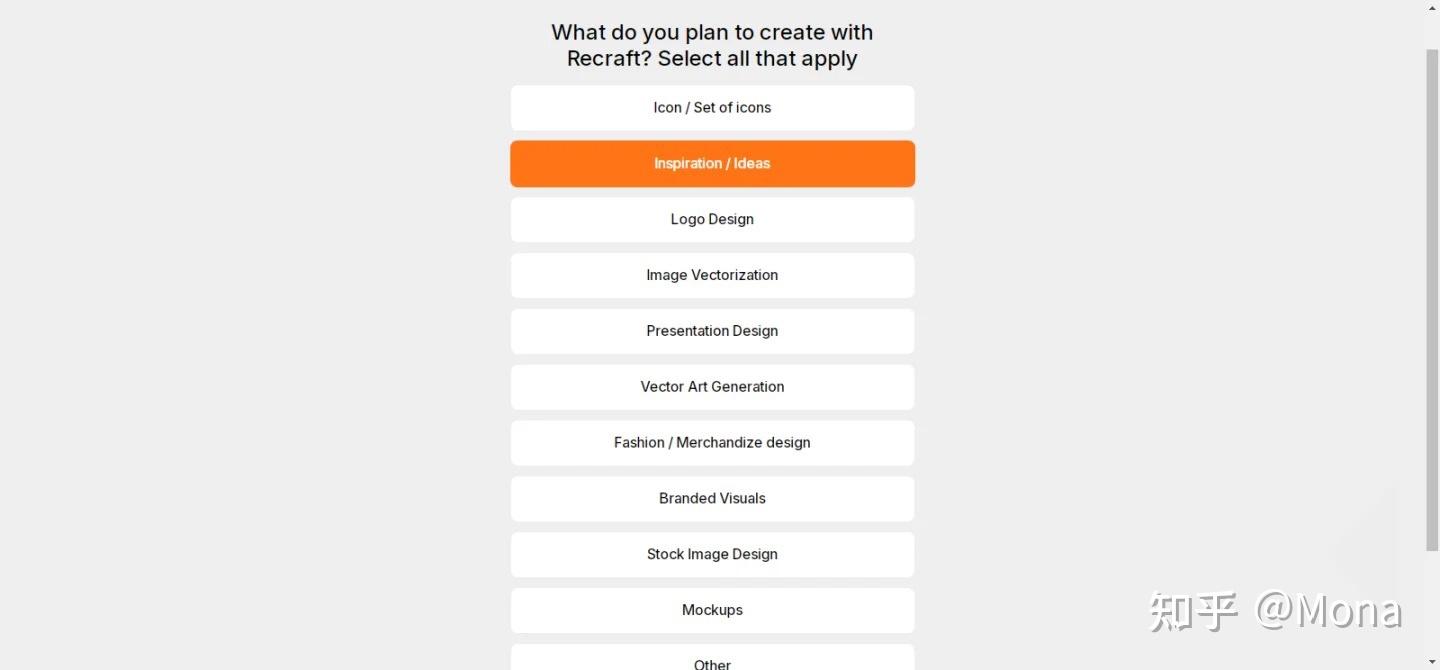Toggle the Image Vectorization option
The image size is (1440, 670).
click(712, 275)
